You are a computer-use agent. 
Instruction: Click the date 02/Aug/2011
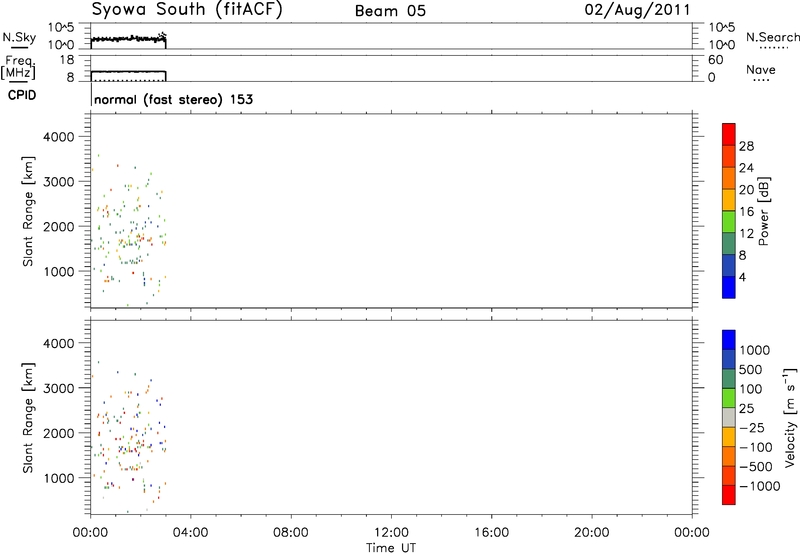(638, 10)
